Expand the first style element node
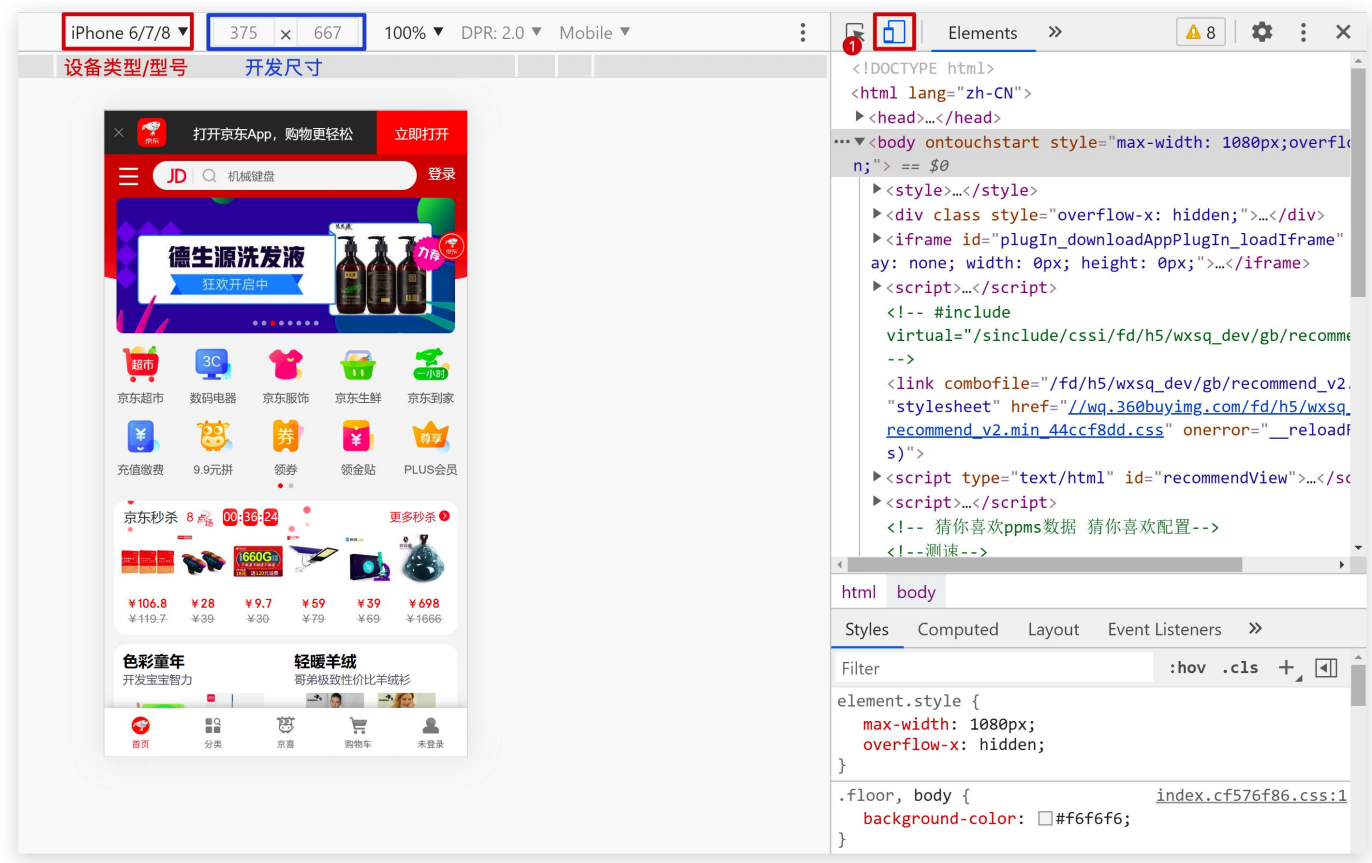The width and height of the screenshot is (1372, 863). click(877, 190)
